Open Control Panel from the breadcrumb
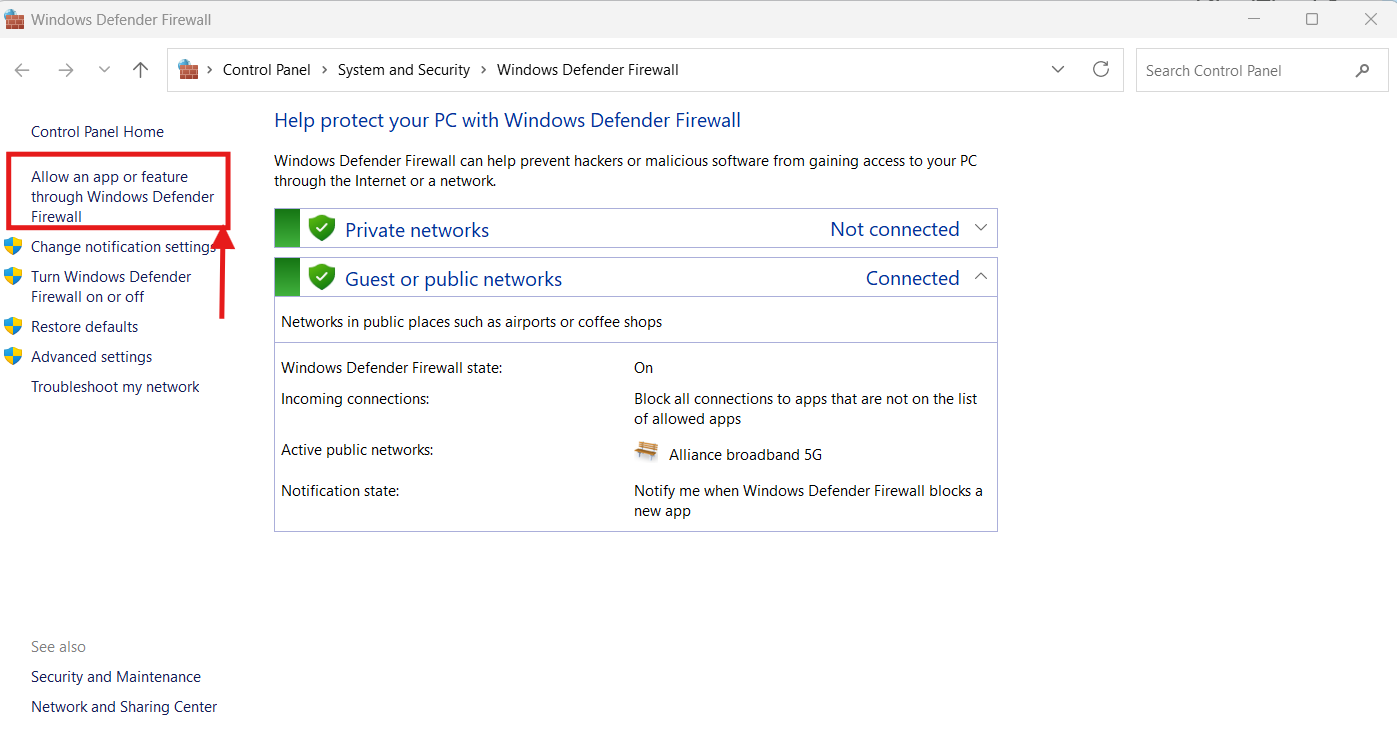The height and width of the screenshot is (737, 1397). [x=267, y=70]
